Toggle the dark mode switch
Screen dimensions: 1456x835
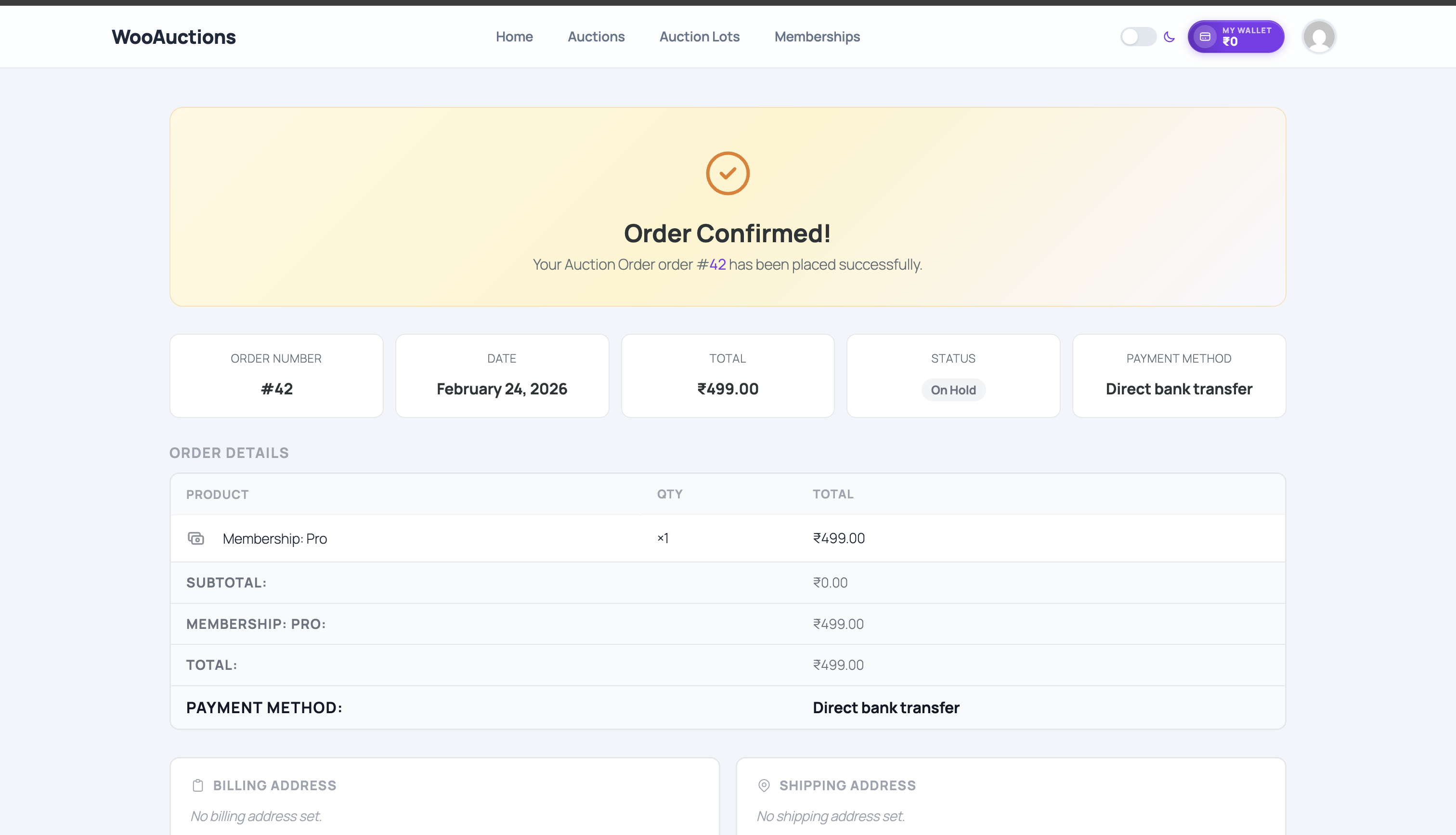point(1138,36)
